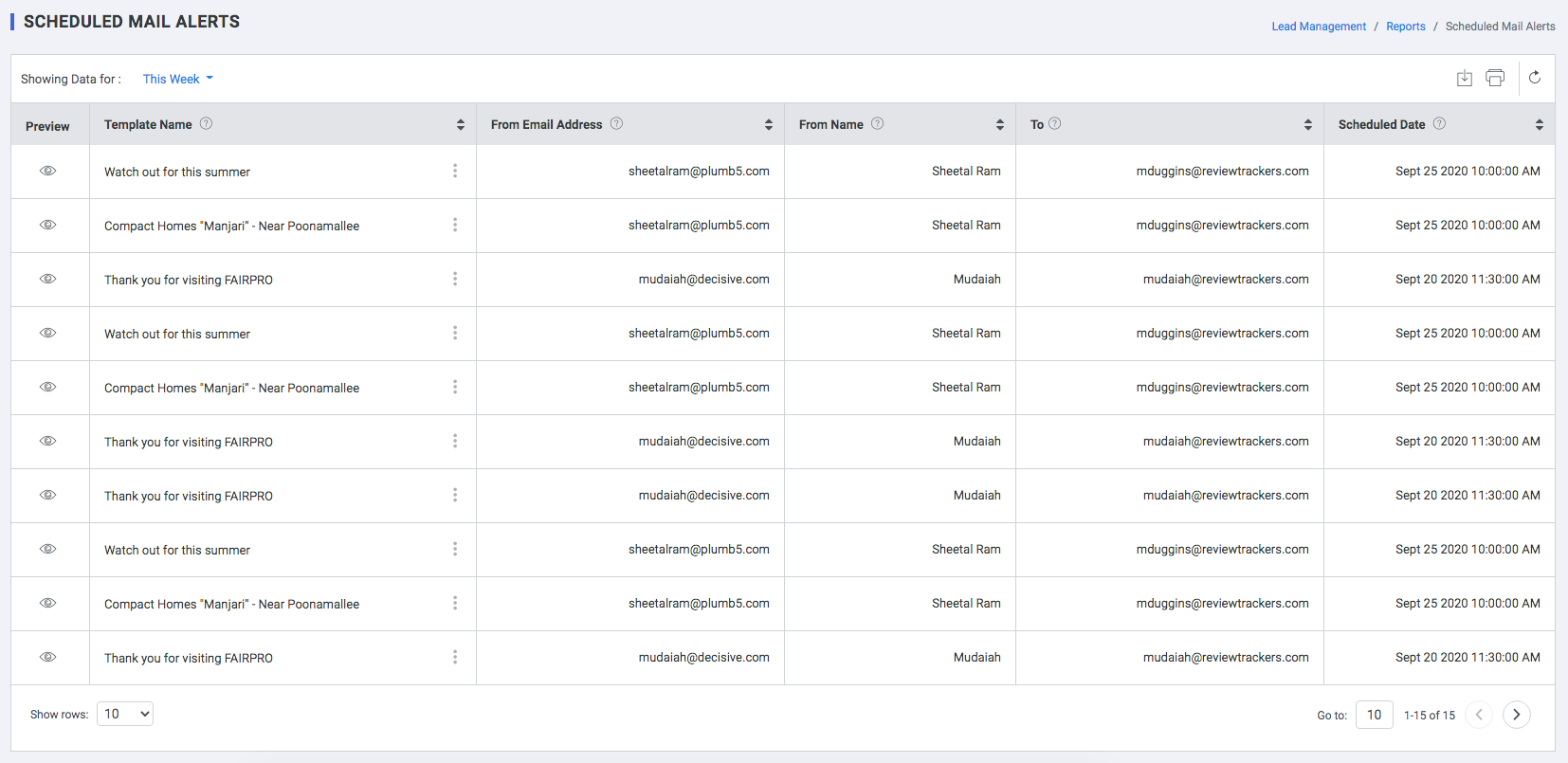Sort the table by From Email Address
The height and width of the screenshot is (763, 1568).
pyautogui.click(x=769, y=124)
